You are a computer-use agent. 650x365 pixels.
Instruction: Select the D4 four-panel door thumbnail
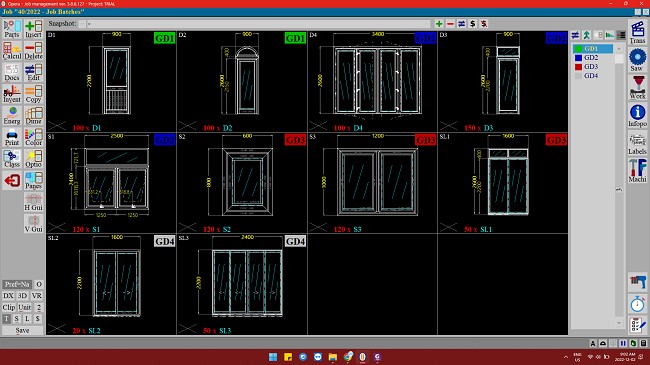(372, 81)
